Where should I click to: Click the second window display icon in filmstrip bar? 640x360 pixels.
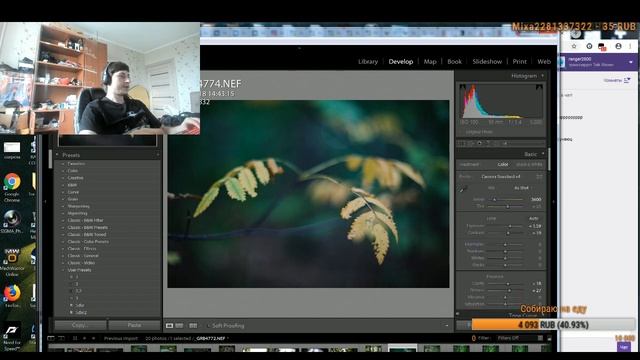(x=61, y=338)
